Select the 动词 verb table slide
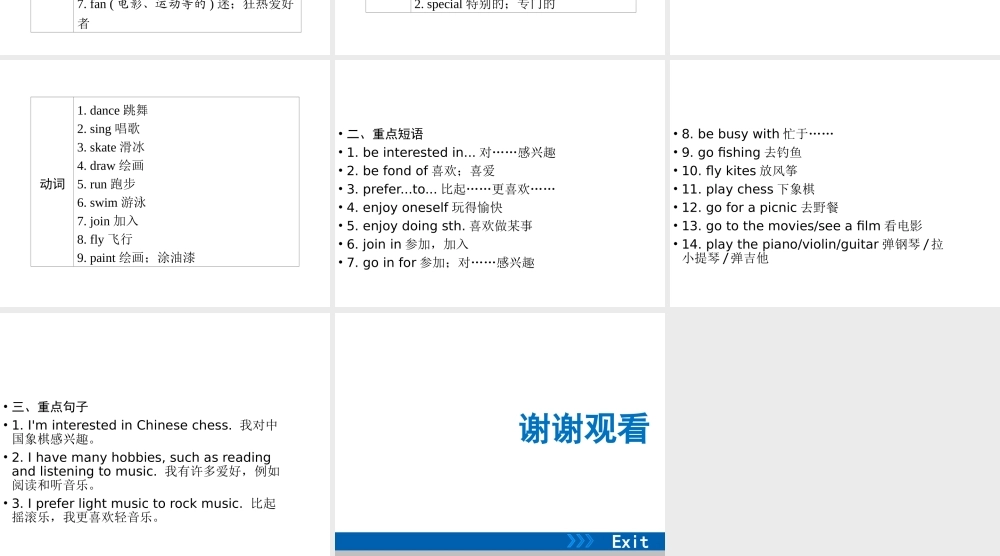This screenshot has height=556, width=1000. click(165, 183)
